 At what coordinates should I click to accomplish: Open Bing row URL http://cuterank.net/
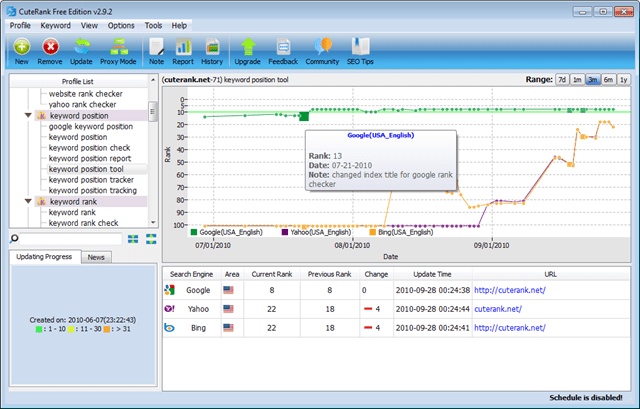click(510, 328)
